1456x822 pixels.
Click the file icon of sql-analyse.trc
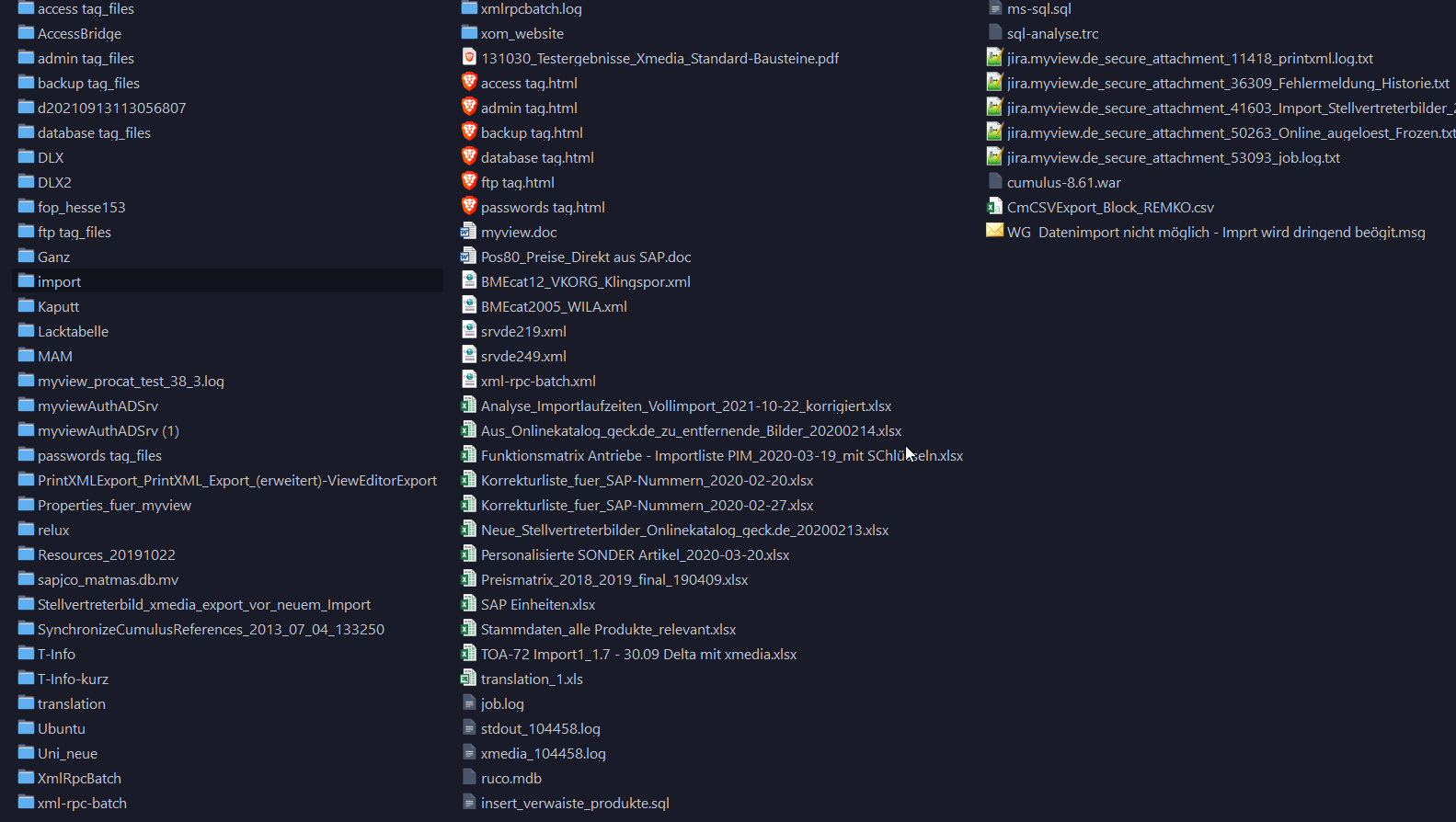click(994, 33)
